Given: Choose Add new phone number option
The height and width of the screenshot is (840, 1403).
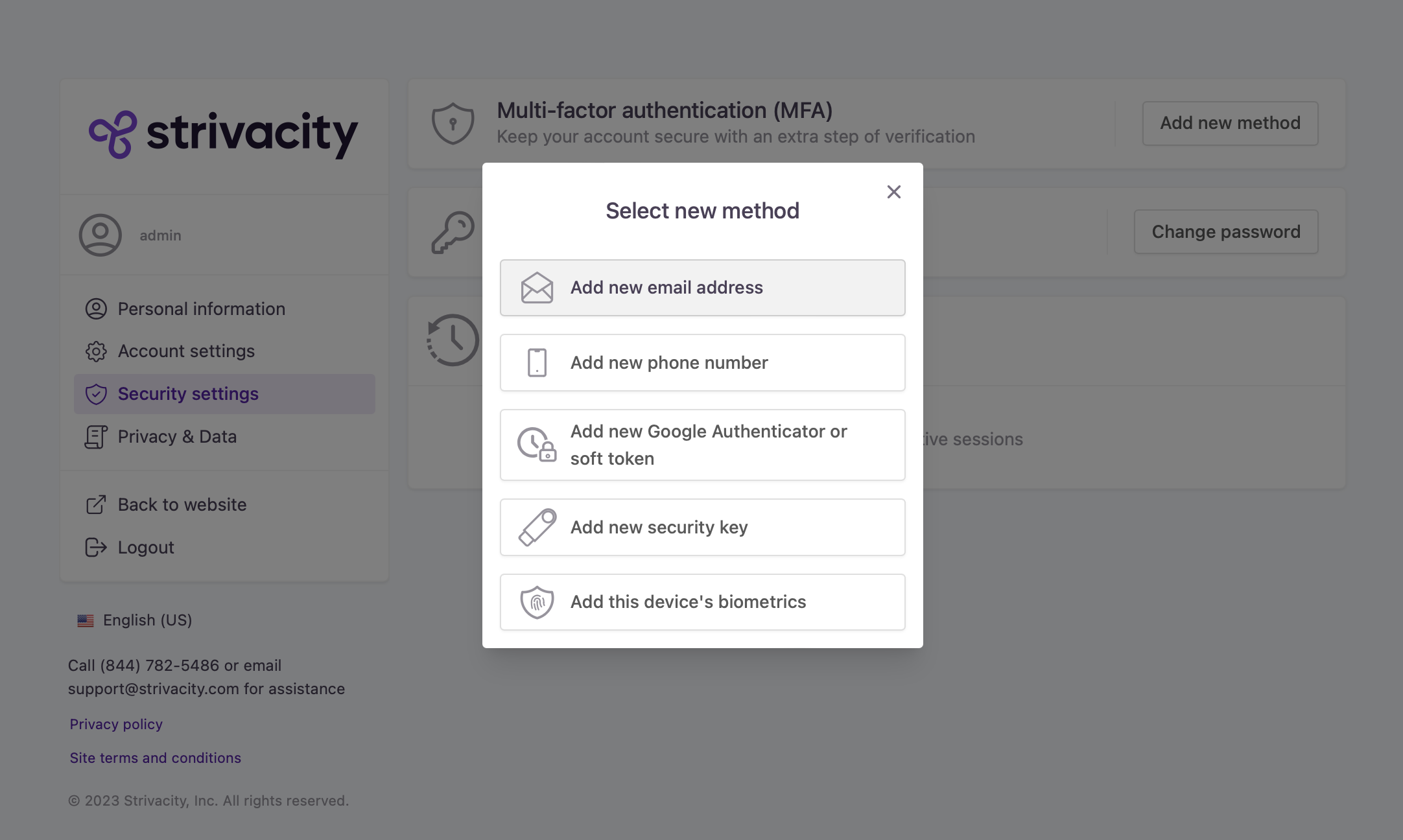Looking at the screenshot, I should pos(702,362).
